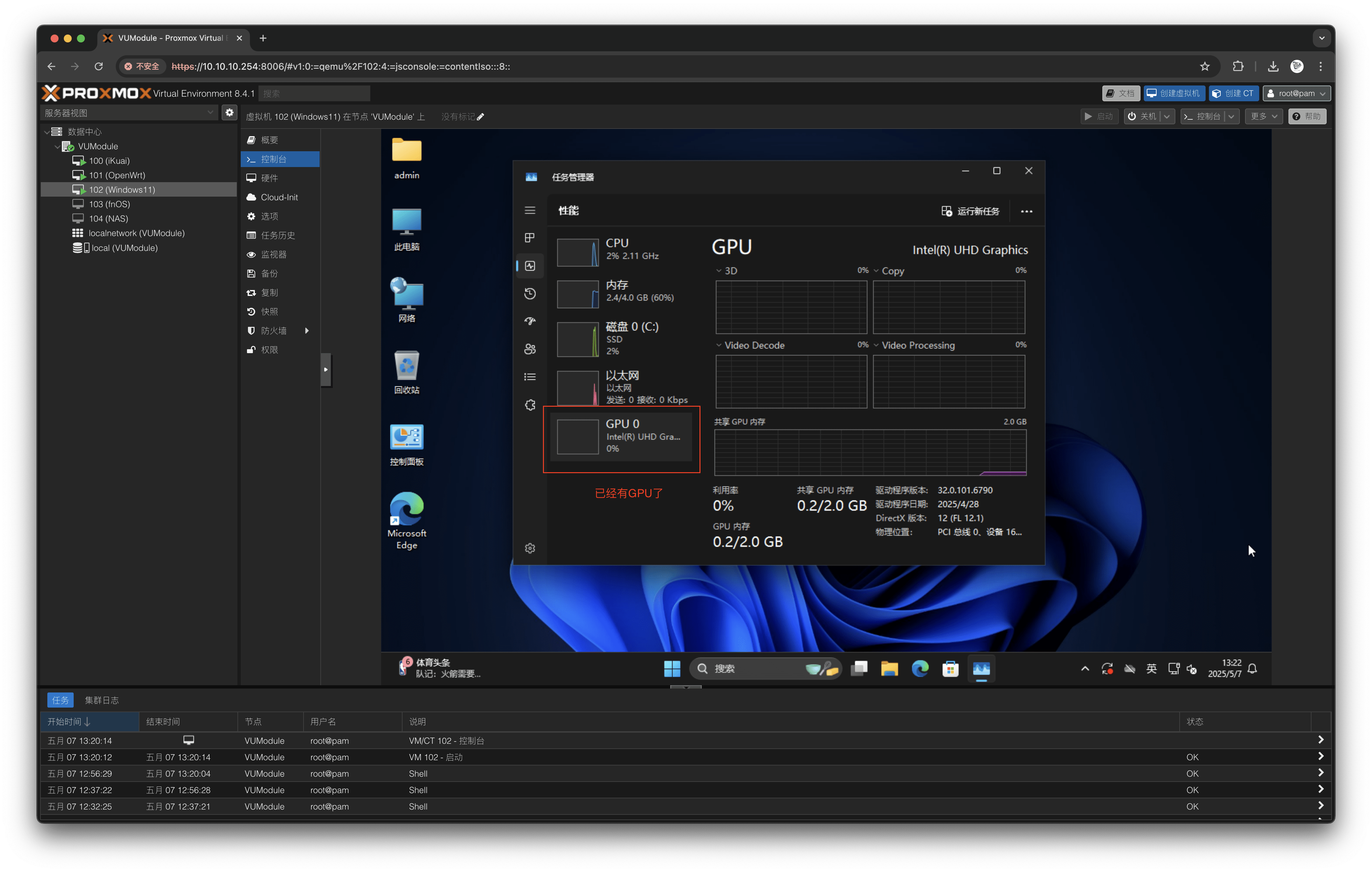Screen dimensions: 1372x872
Task: Click the Proxmox server view gear icon
Action: (x=229, y=113)
